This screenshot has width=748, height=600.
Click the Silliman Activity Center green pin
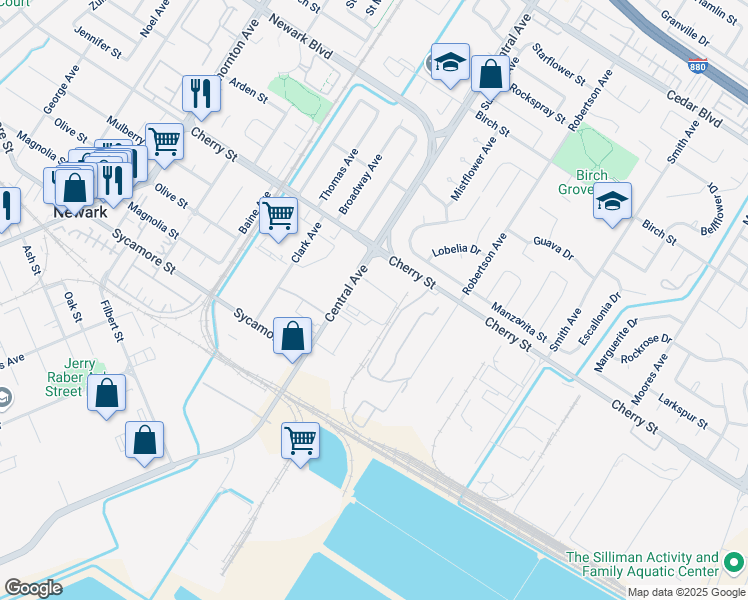[x=734, y=563]
